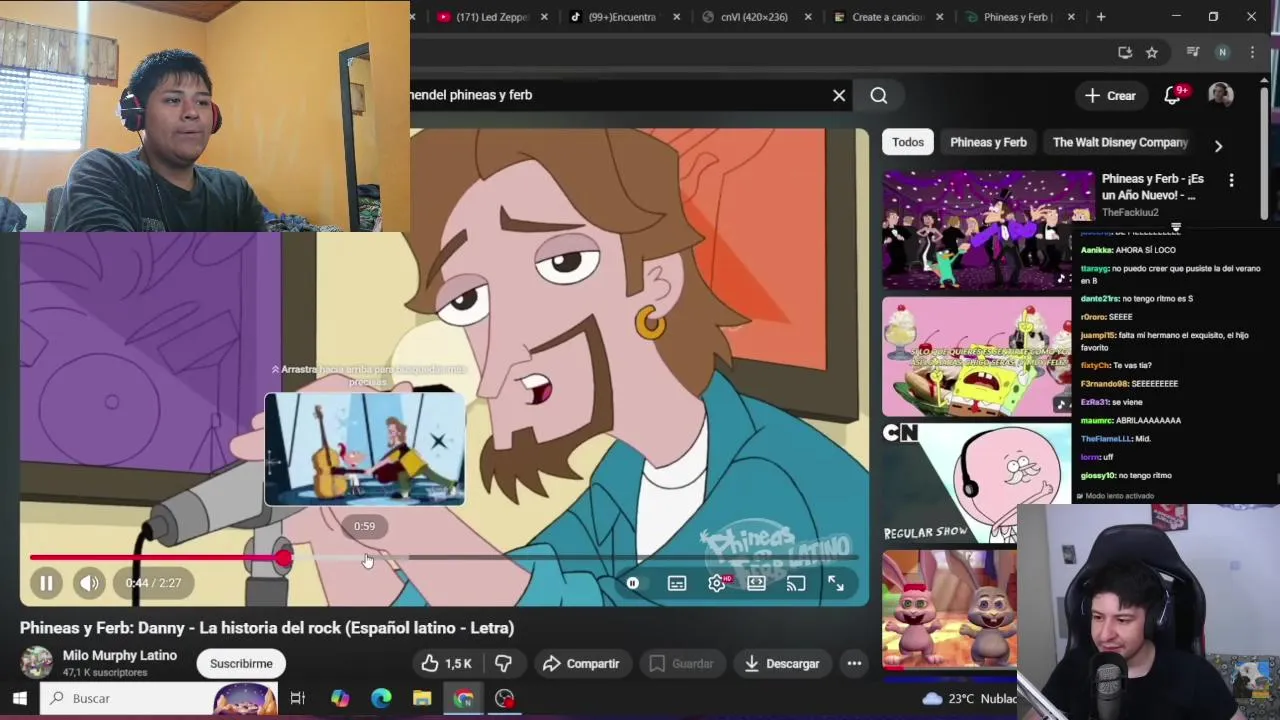Show more filter chips with arrow
This screenshot has width=1280, height=720.
[1218, 145]
